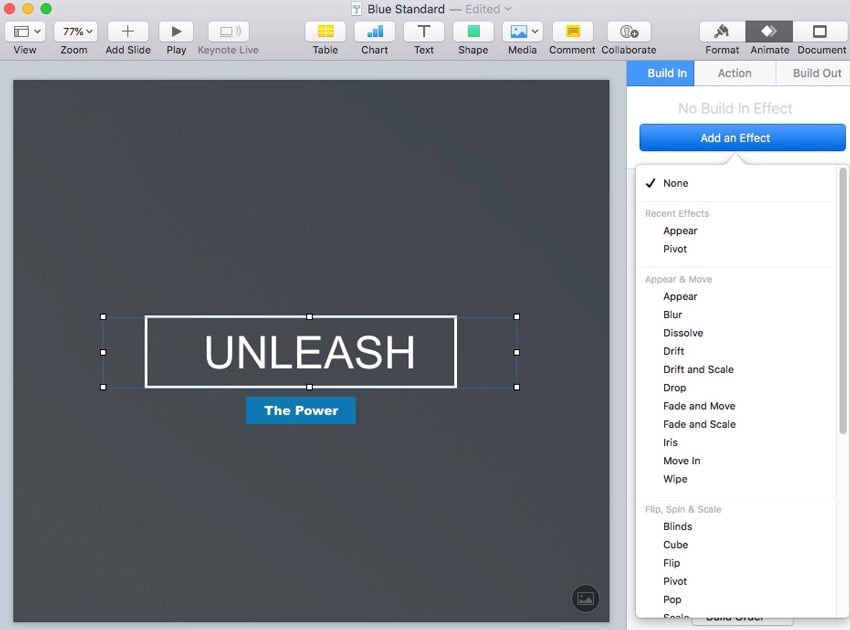Viewport: 850px width, 630px height.
Task: Expand the 77% Zoom dropdown
Action: (x=74, y=32)
